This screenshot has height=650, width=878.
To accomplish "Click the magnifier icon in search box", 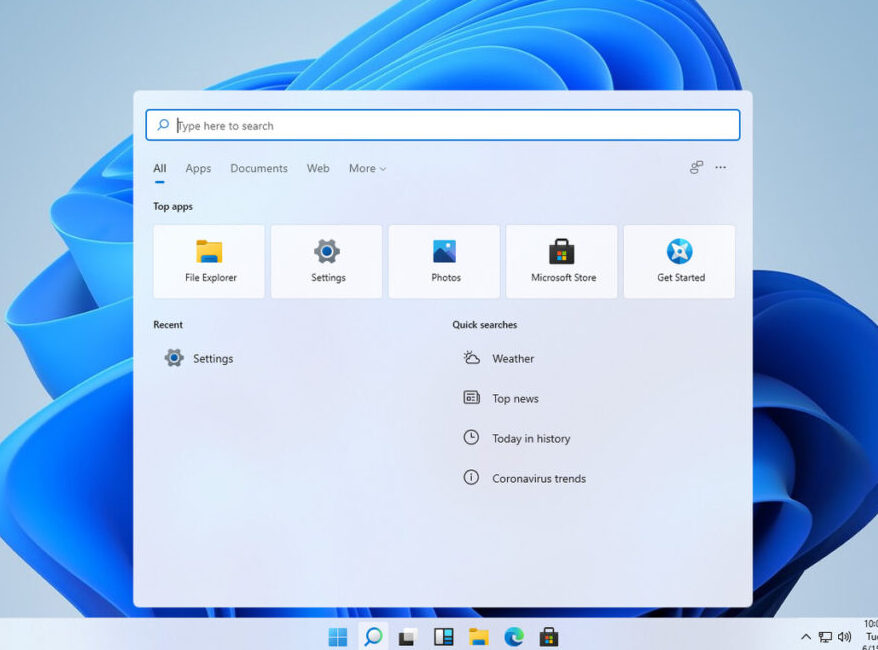I will (163, 125).
